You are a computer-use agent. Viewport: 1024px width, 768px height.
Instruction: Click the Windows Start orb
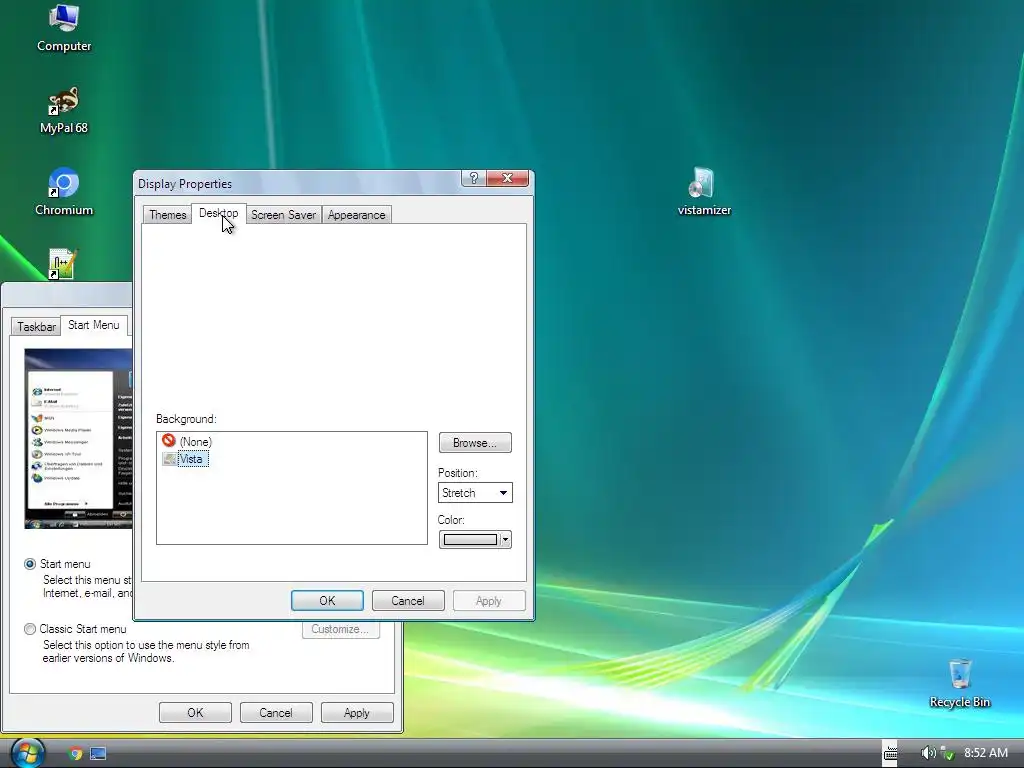tap(27, 752)
